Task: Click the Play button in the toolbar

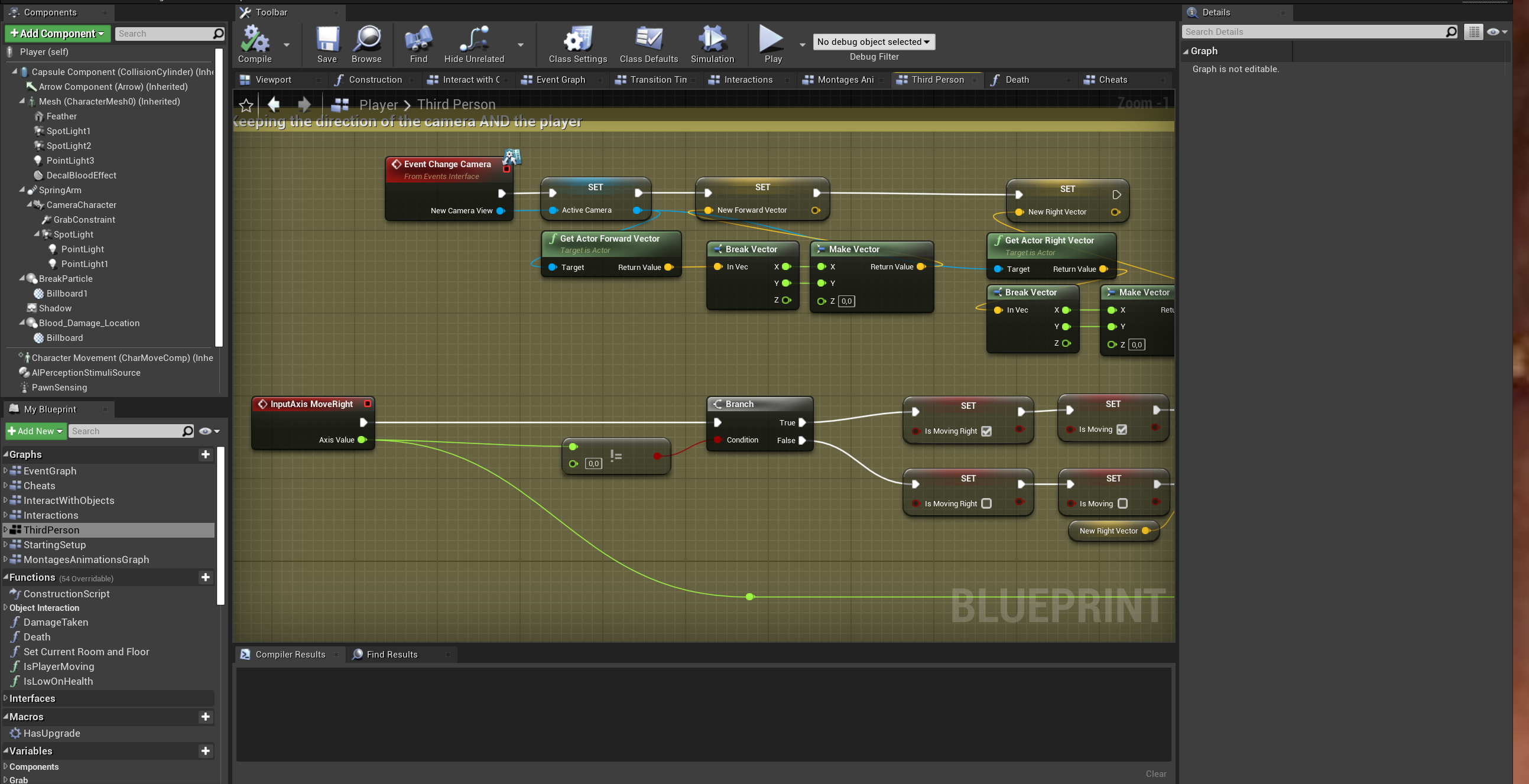Action: pyautogui.click(x=772, y=39)
